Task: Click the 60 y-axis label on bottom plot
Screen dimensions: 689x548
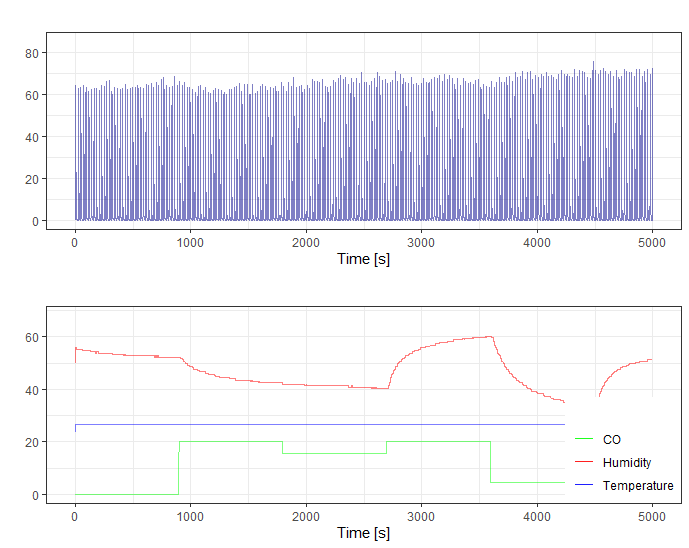Action: point(32,337)
